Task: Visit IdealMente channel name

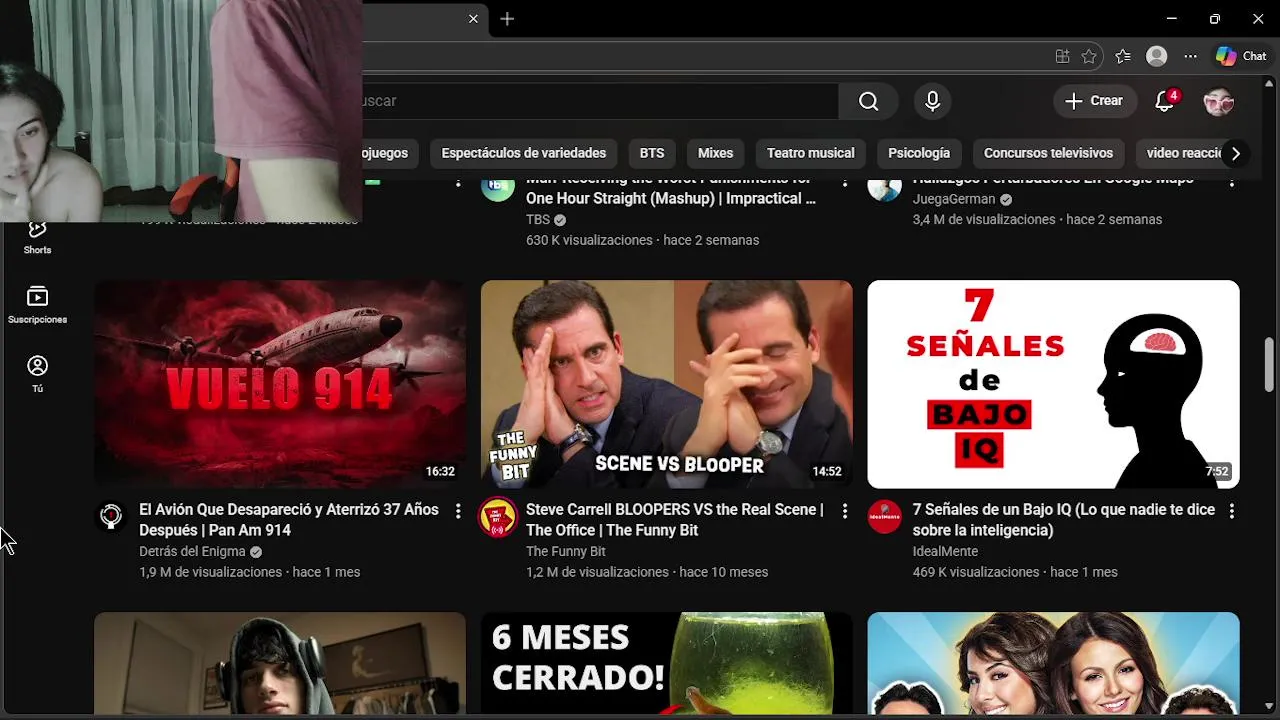Action: [945, 551]
